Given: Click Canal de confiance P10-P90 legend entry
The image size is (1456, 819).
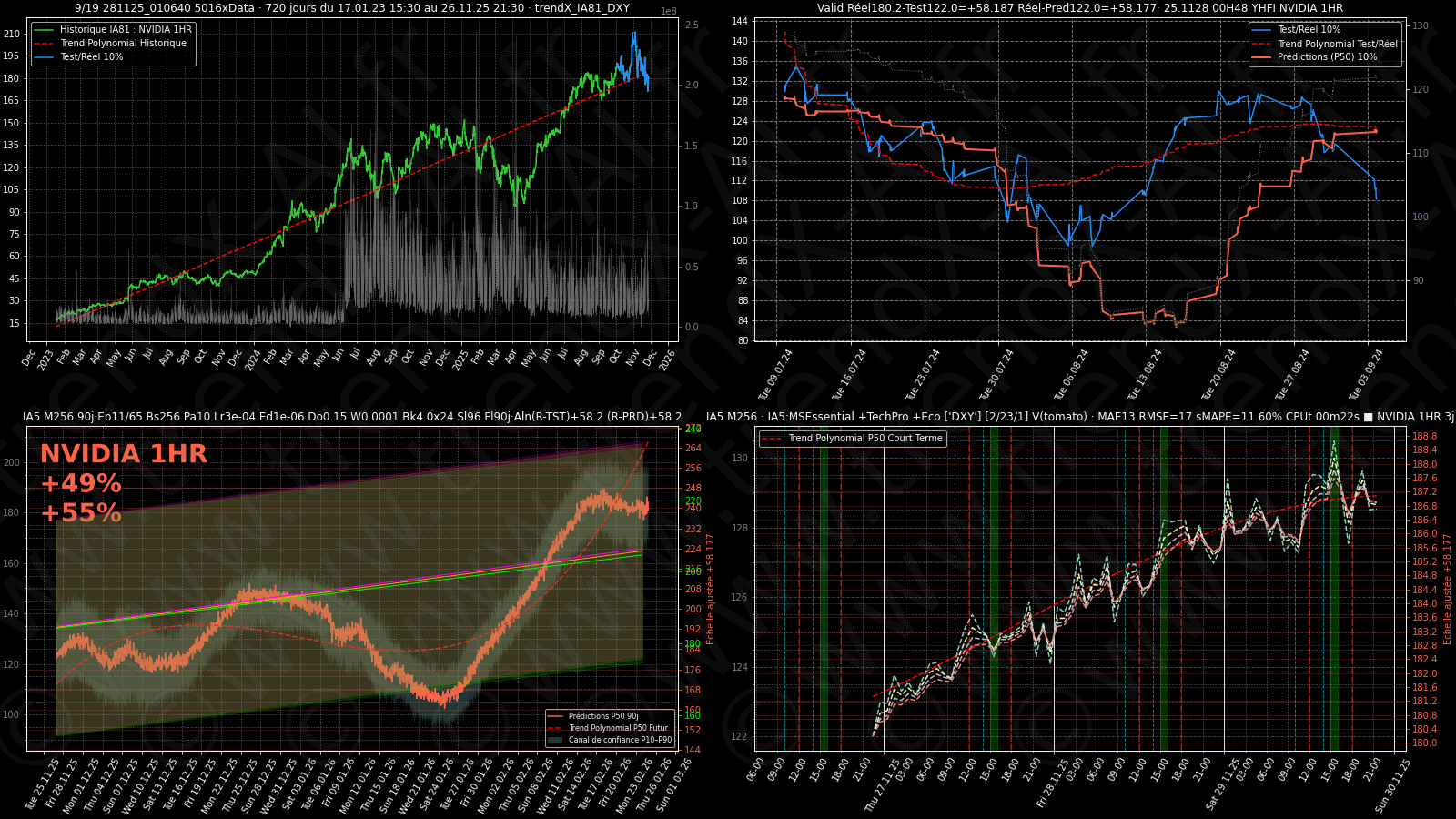Looking at the screenshot, I should pos(620,740).
